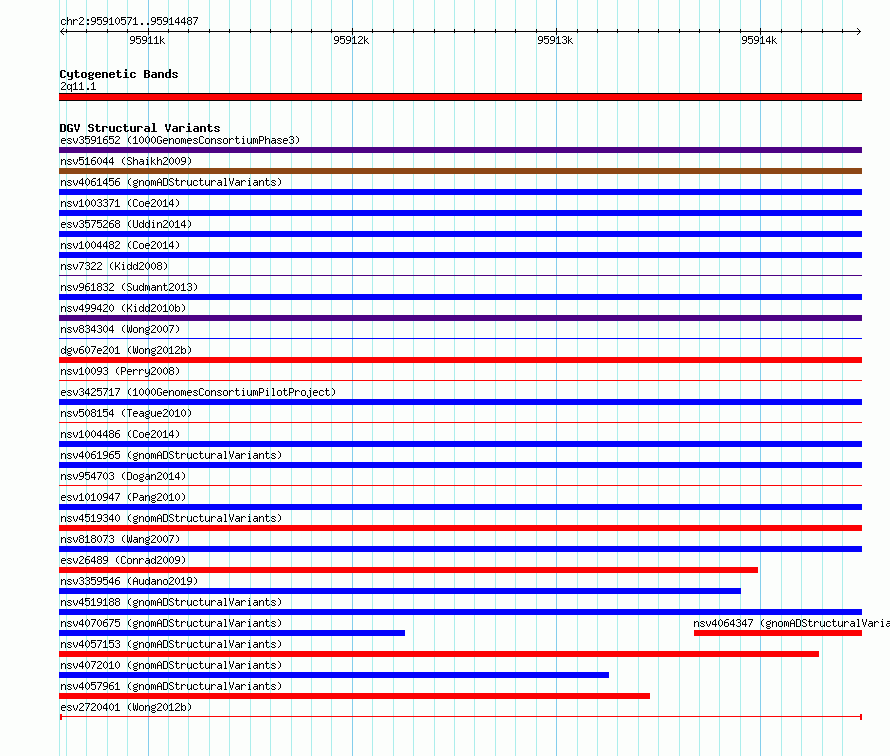Select nsv4519188 (gnomADStructuralVariants) label
Image resolution: width=890 pixels, height=756 pixels.
tap(171, 602)
